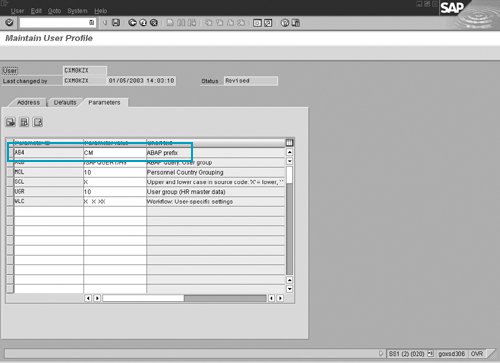The height and width of the screenshot is (363, 500).
Task: Click first icon above parameters table
Action: [11, 122]
